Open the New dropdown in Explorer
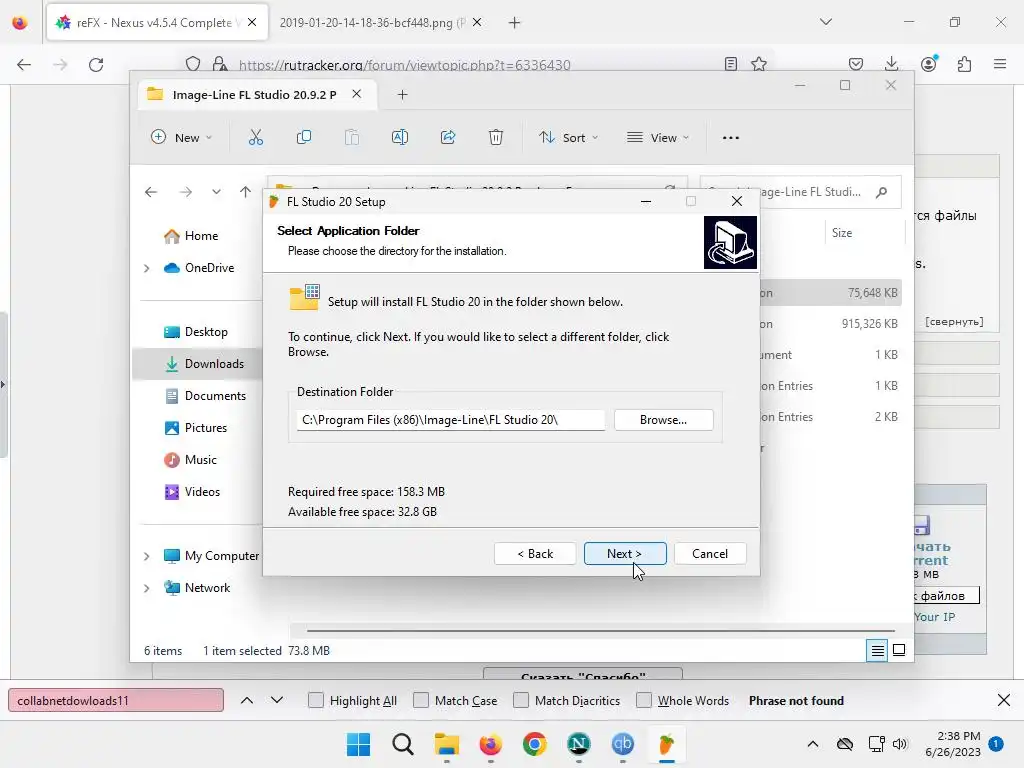Screen dimensions: 1024x768 pyautogui.click(x=181, y=137)
